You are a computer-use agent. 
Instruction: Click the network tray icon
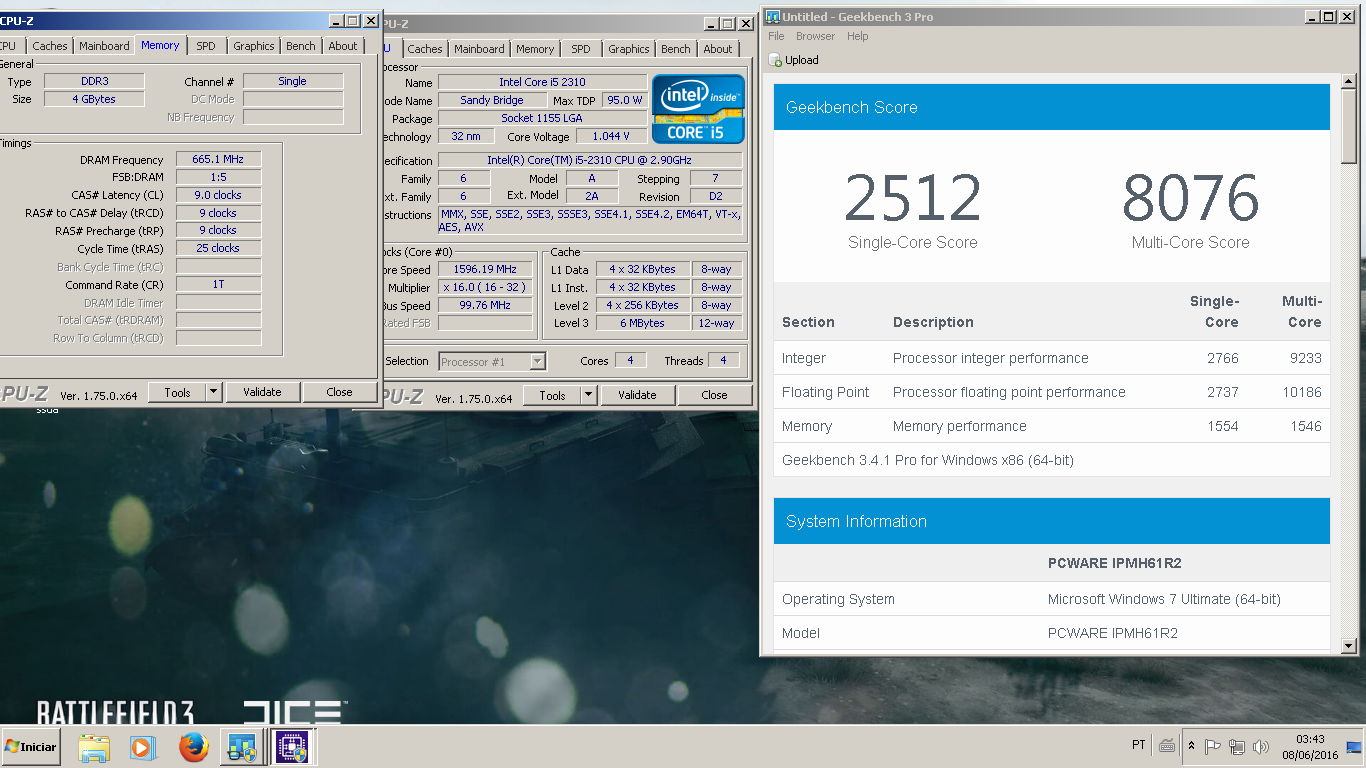(x=1237, y=746)
